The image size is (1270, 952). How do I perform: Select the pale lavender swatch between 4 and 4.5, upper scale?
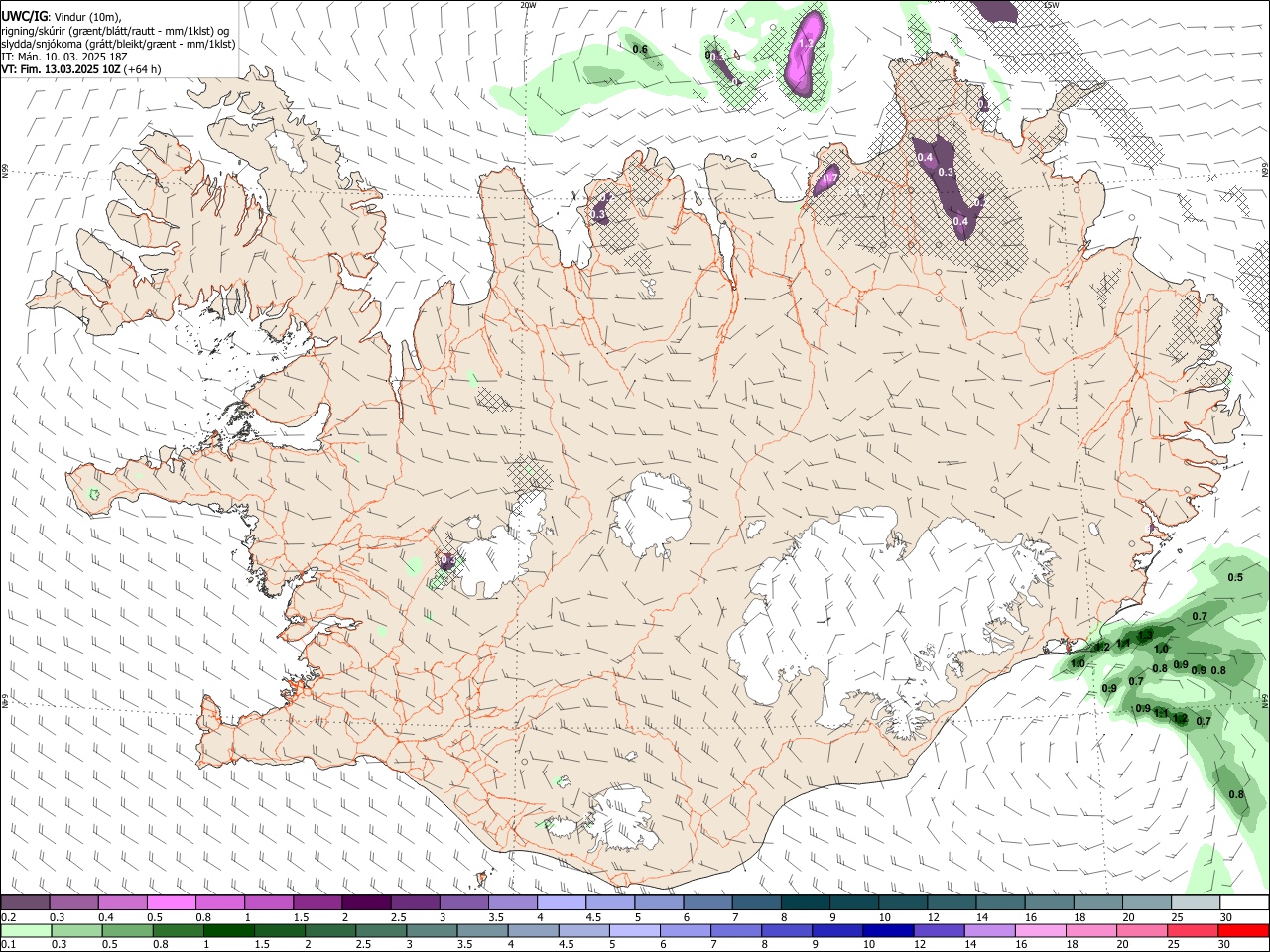[562, 902]
